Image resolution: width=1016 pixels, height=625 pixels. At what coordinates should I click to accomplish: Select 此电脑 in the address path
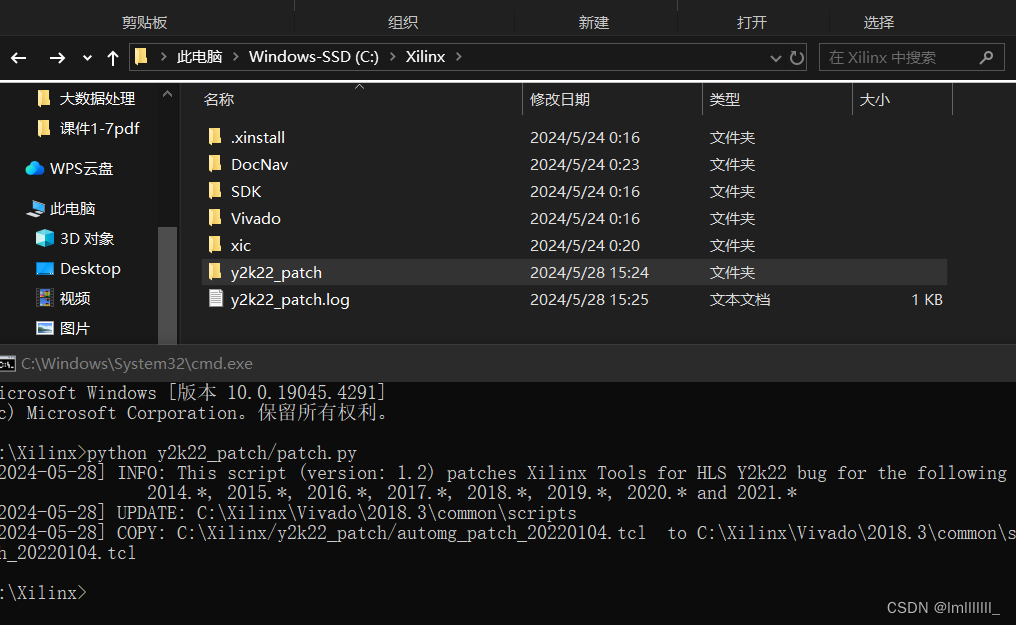click(200, 57)
